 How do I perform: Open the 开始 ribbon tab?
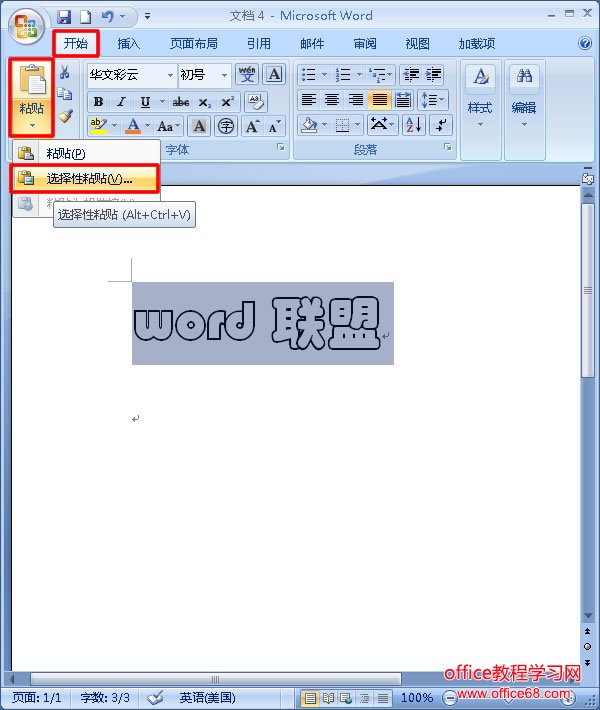76,43
